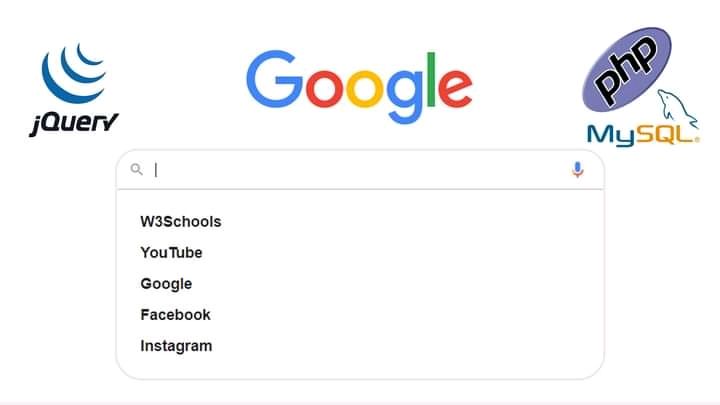Click the magnifying glass search icon
The height and width of the screenshot is (405, 720).
136,169
